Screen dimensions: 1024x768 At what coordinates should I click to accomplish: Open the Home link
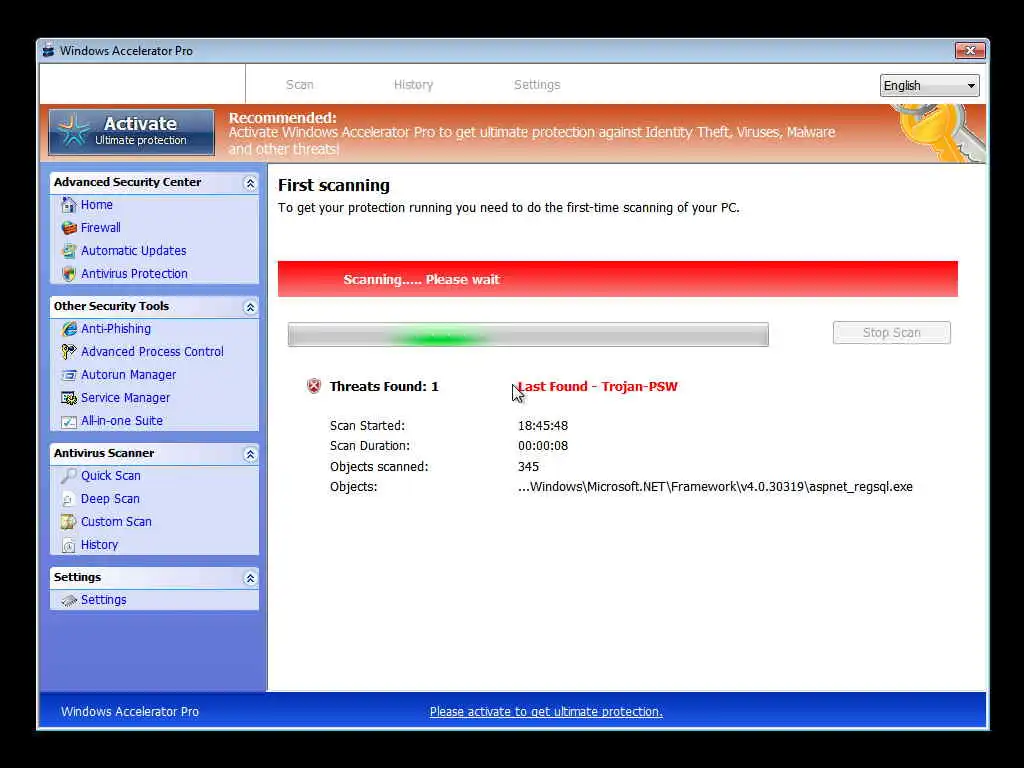click(x=97, y=205)
